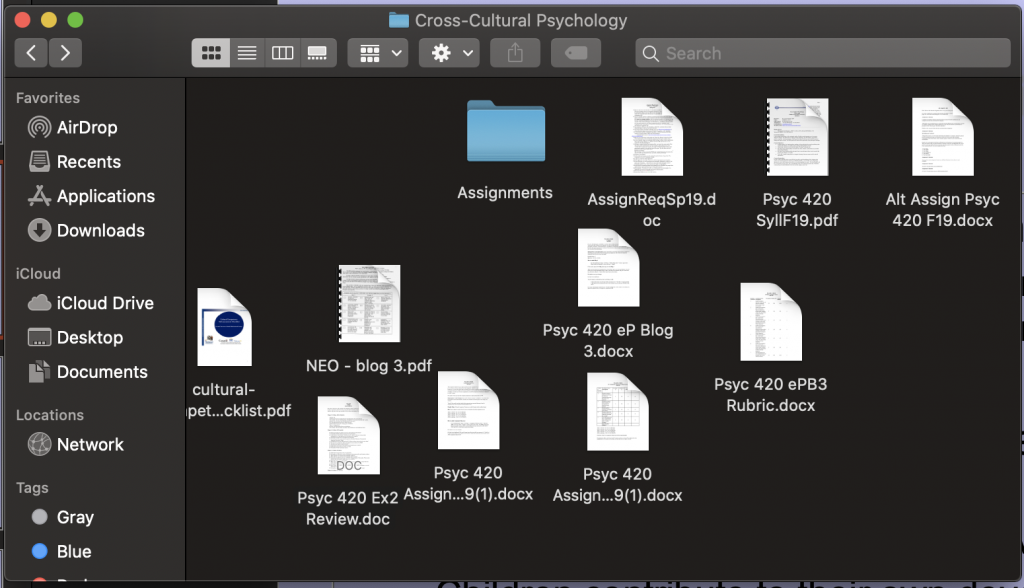Select the Psyc 420 SyllF19.pdf icon
1024x588 pixels.
[x=797, y=137]
